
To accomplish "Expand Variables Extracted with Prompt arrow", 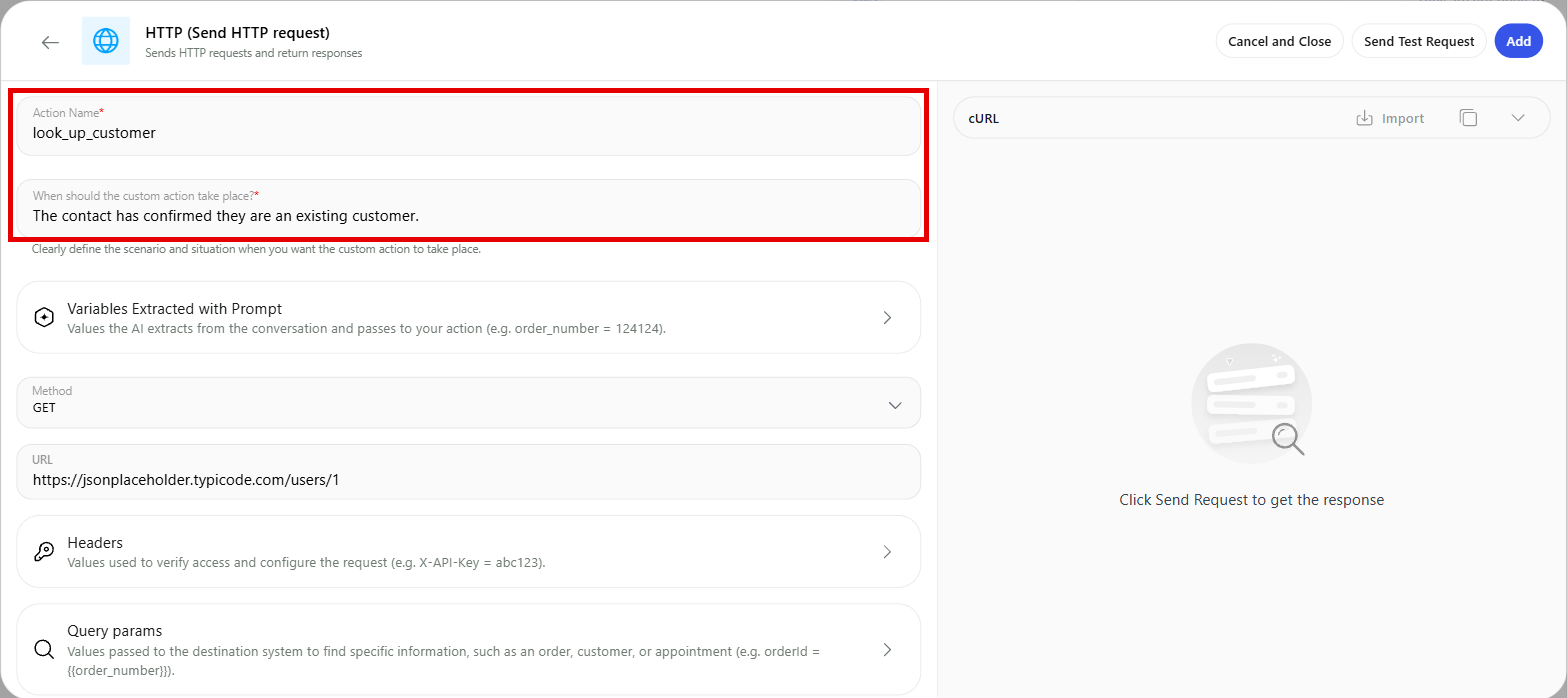I will [x=887, y=318].
